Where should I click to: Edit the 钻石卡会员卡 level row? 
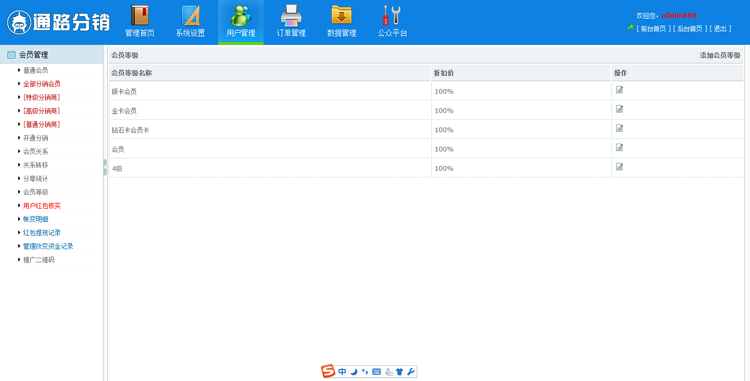(x=619, y=128)
